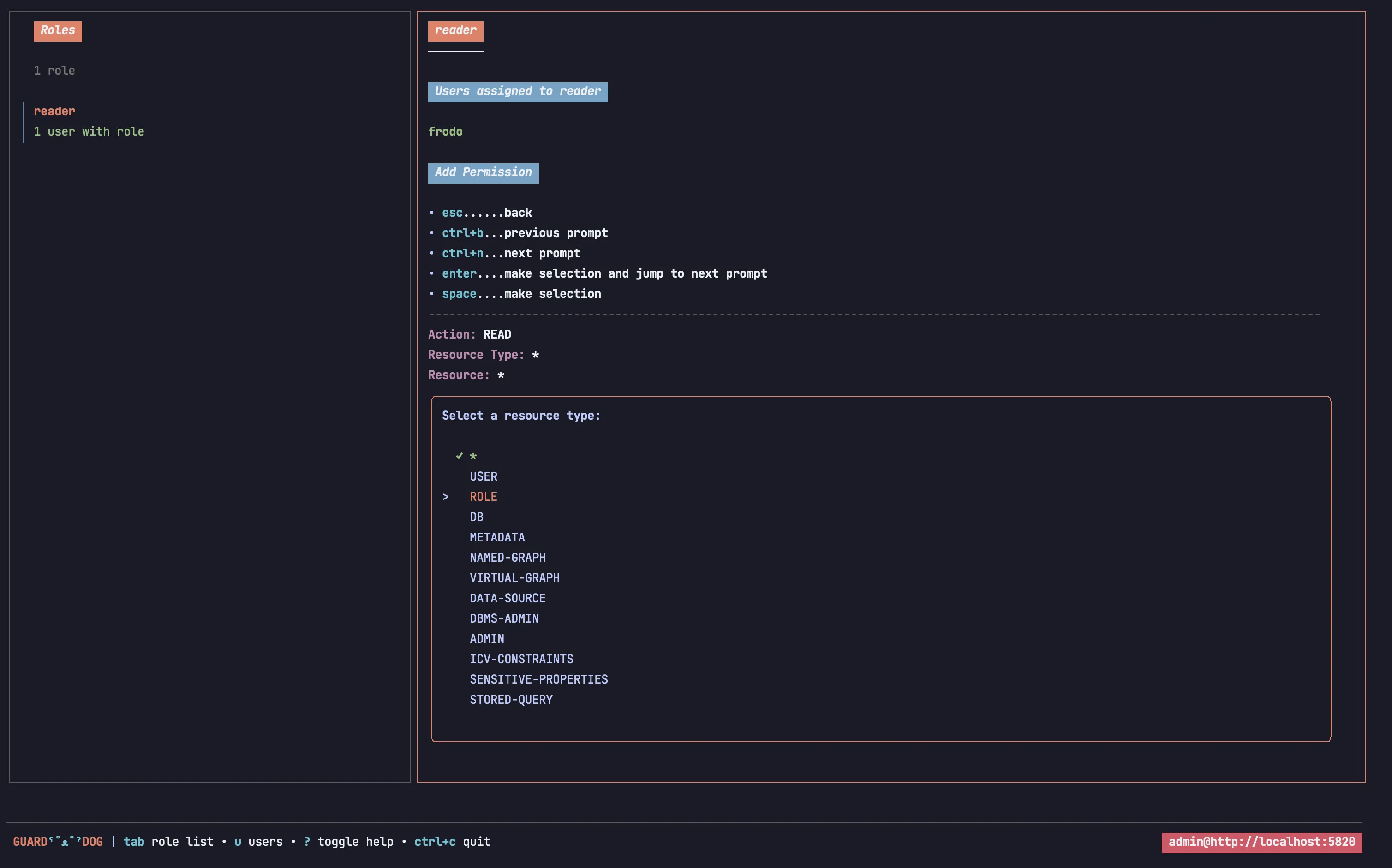The height and width of the screenshot is (868, 1392).
Task: Pick DB from resource type list
Action: pos(476,517)
